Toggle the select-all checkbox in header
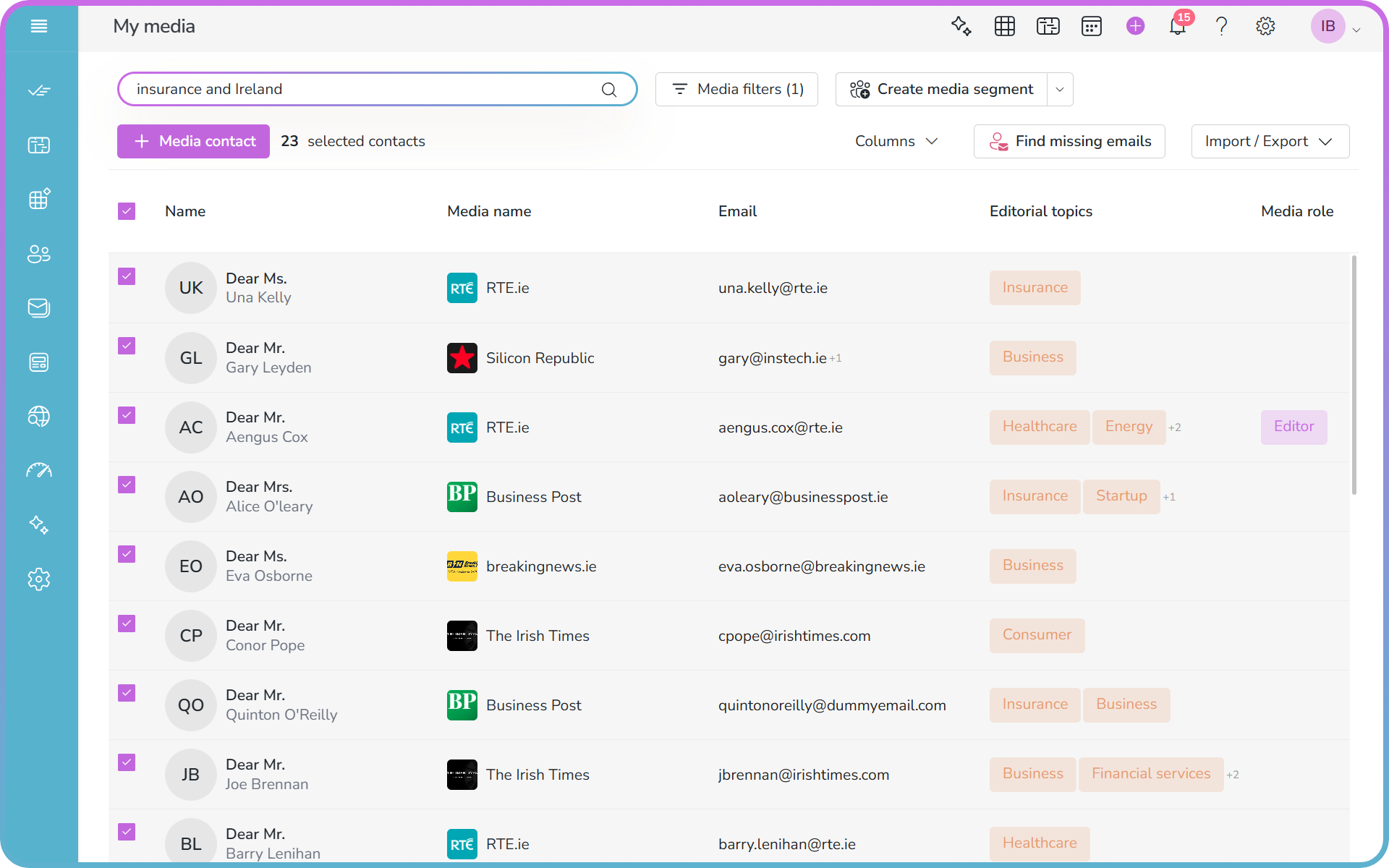 coord(127,211)
